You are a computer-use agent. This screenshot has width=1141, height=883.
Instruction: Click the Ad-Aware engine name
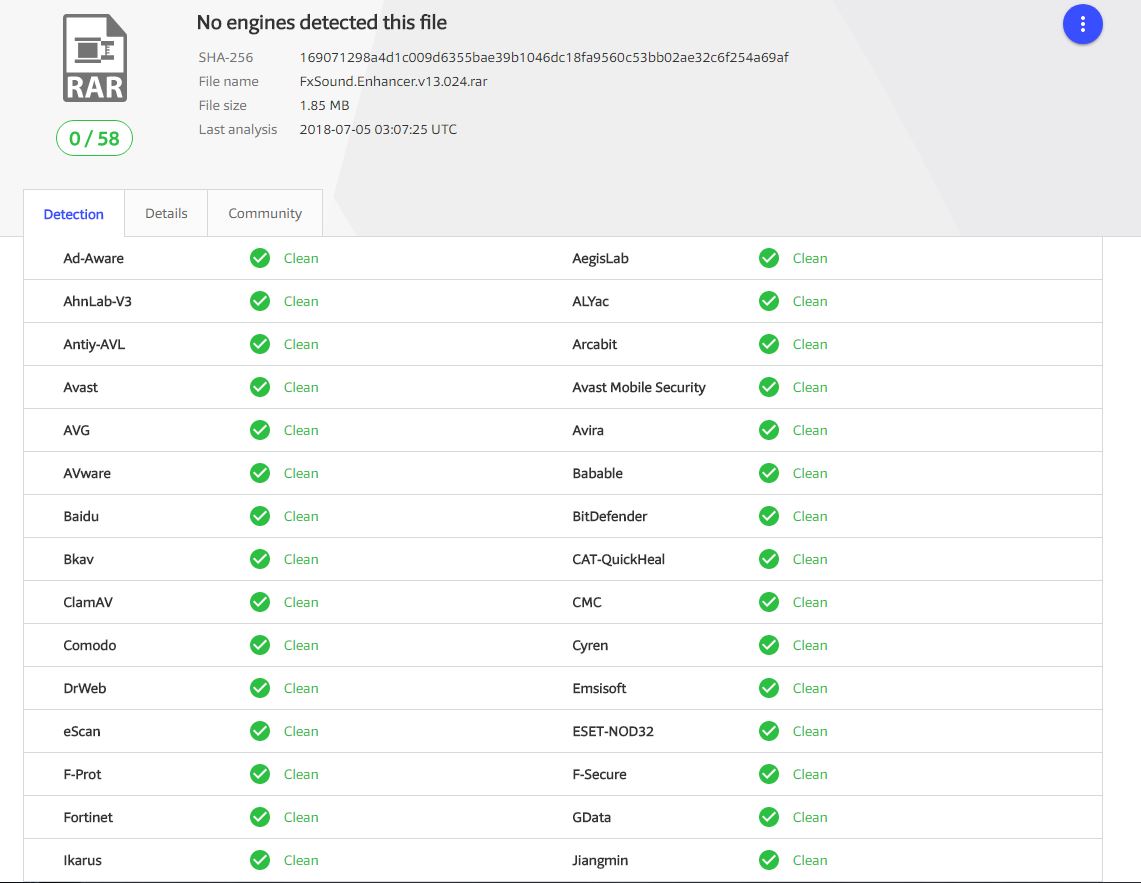pyautogui.click(x=93, y=258)
